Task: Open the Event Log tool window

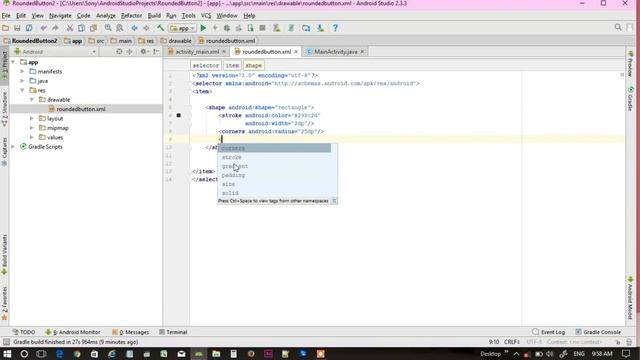Action: pyautogui.click(x=549, y=332)
